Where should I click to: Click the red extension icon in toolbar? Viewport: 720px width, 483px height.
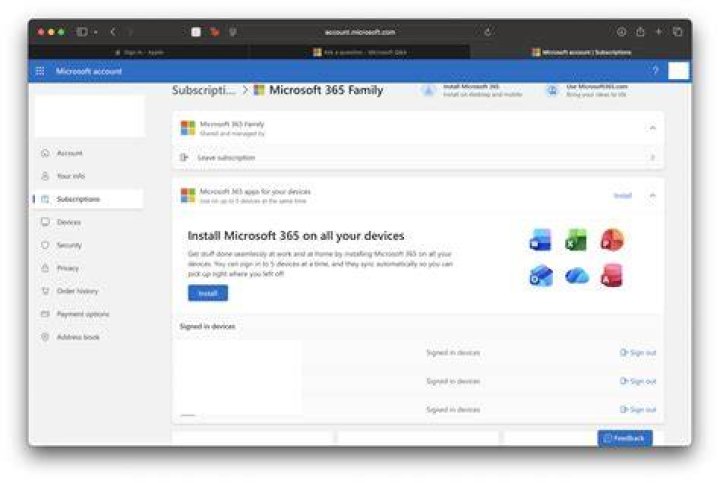[x=214, y=32]
